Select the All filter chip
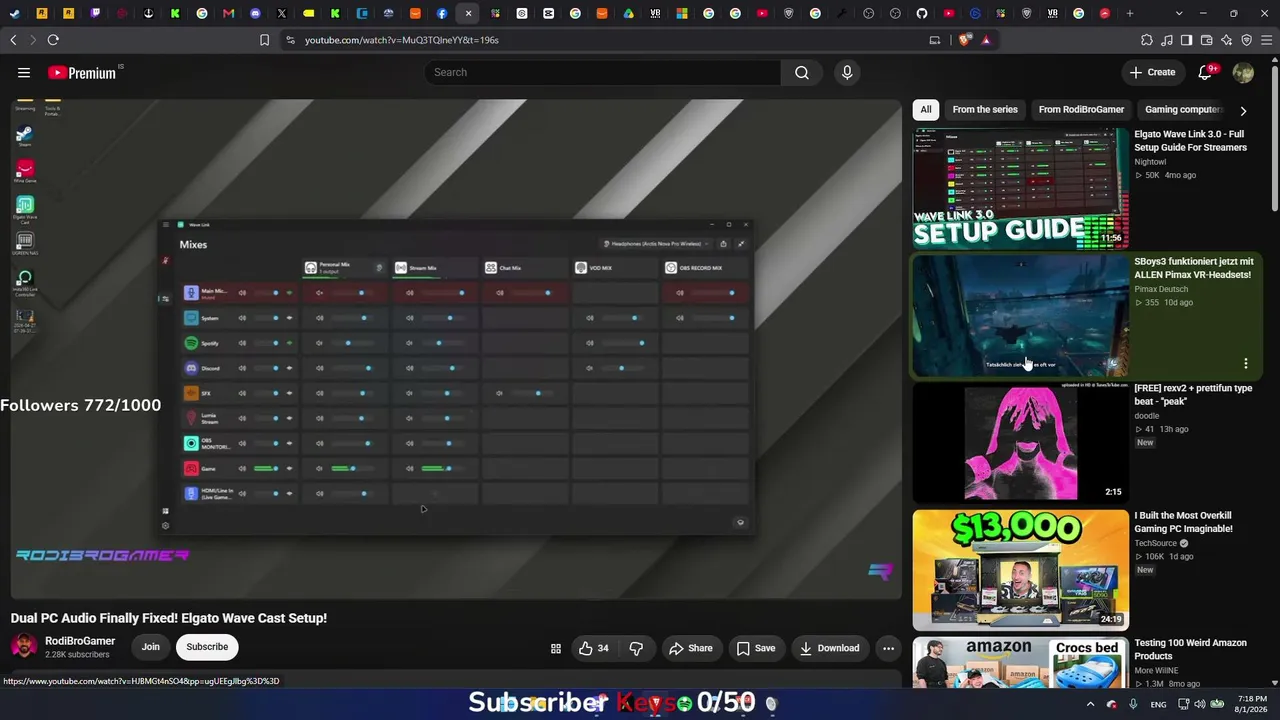 coord(926,110)
